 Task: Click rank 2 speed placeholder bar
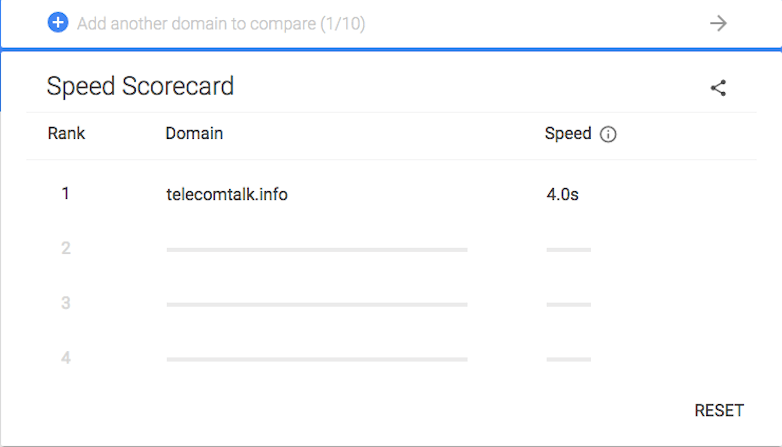569,249
